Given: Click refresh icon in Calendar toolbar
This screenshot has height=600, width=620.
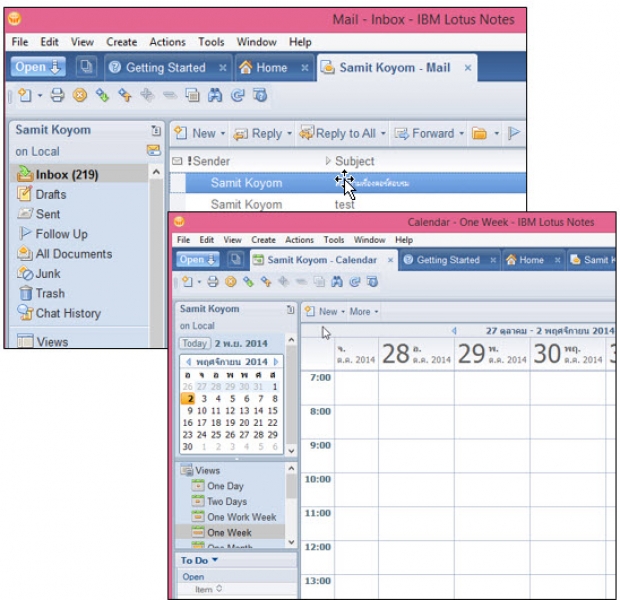Looking at the screenshot, I should point(355,282).
